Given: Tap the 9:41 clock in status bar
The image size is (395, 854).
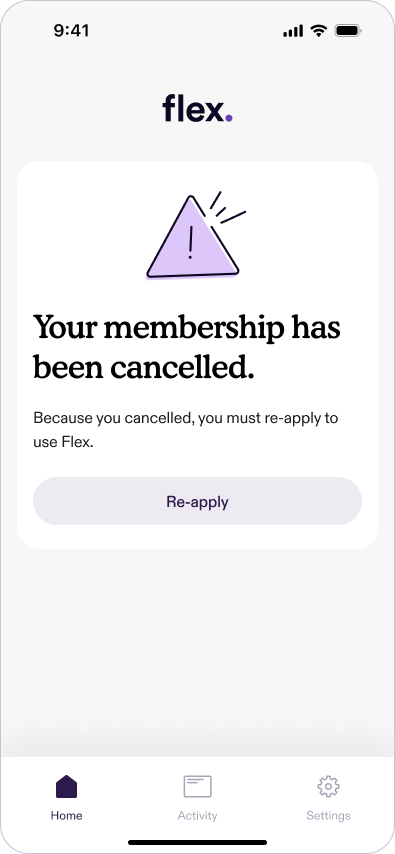Looking at the screenshot, I should 71,31.
